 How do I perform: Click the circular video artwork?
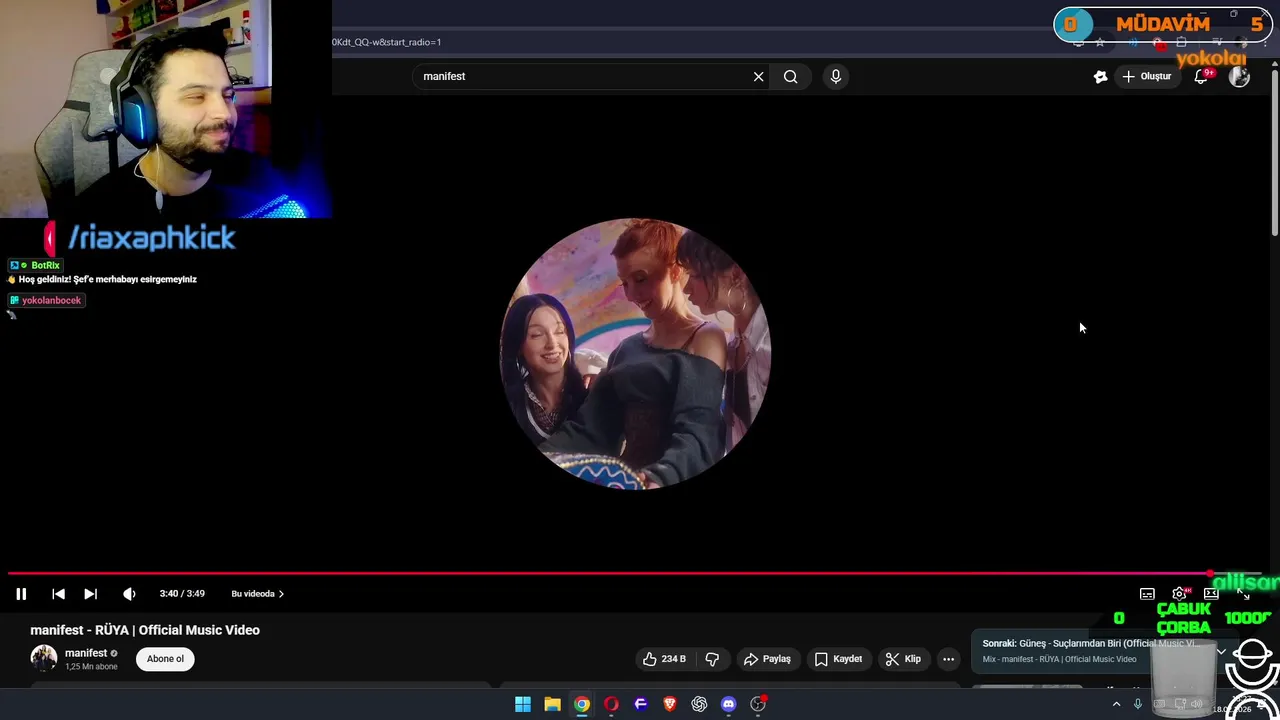tap(635, 354)
